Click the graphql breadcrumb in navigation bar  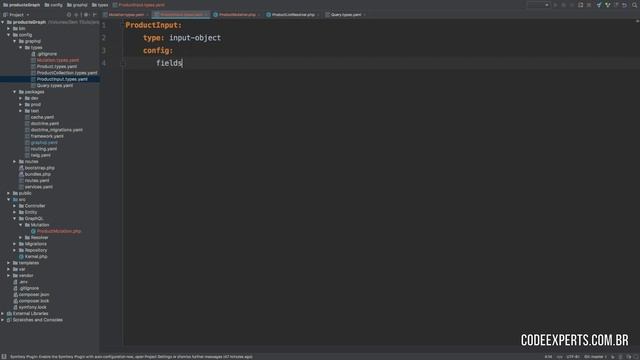tap(77, 5)
